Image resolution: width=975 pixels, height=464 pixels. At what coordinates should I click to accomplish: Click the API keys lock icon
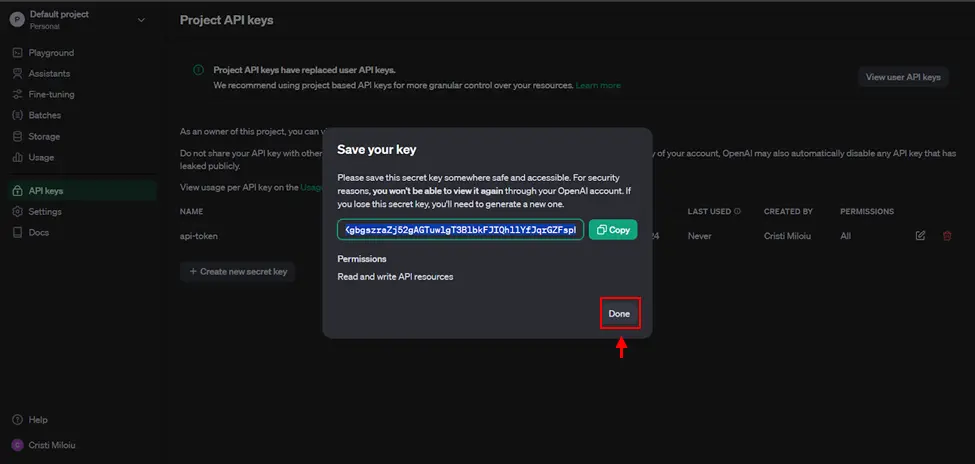[17, 191]
